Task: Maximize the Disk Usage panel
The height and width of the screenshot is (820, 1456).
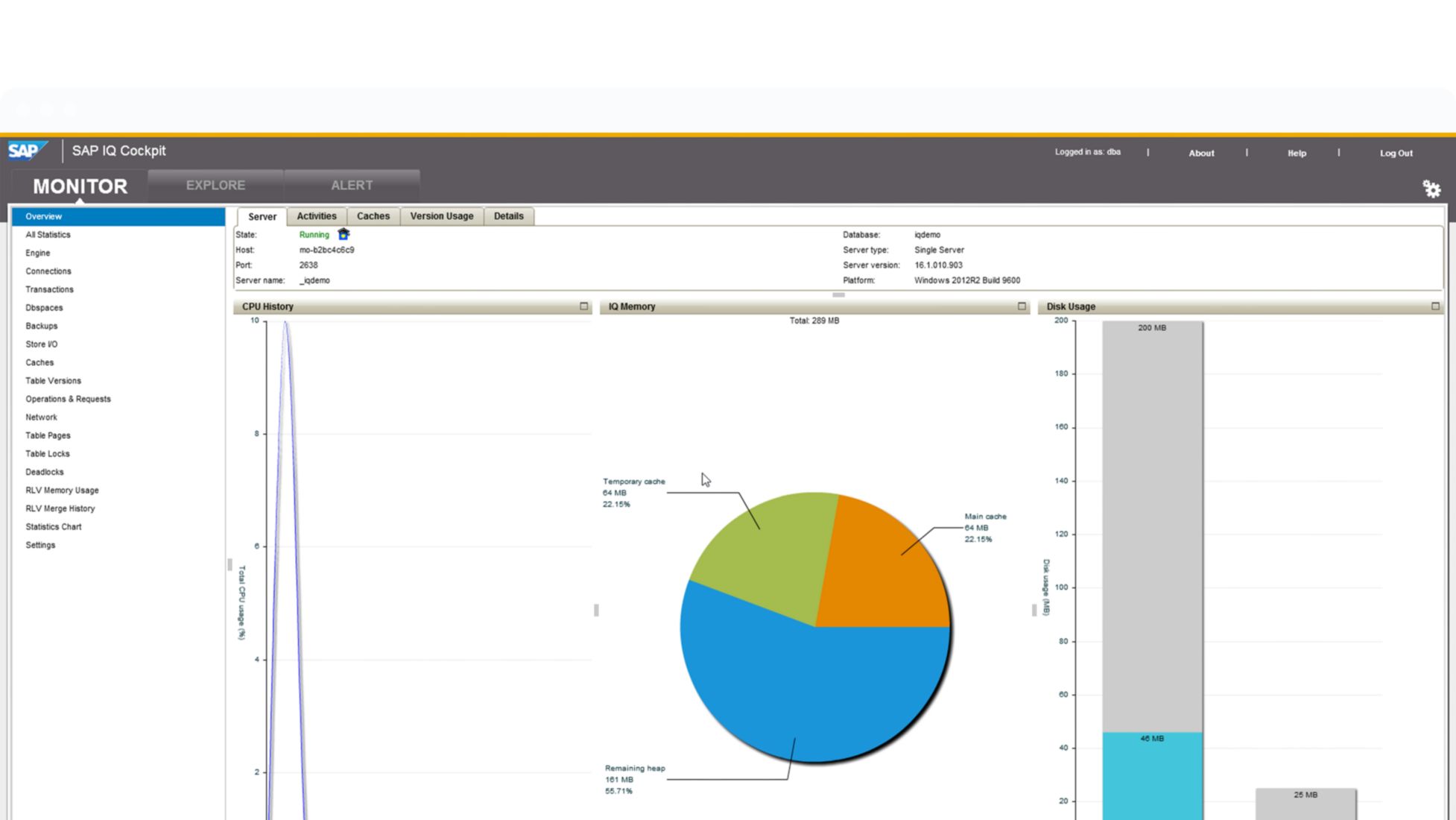Action: point(1434,306)
